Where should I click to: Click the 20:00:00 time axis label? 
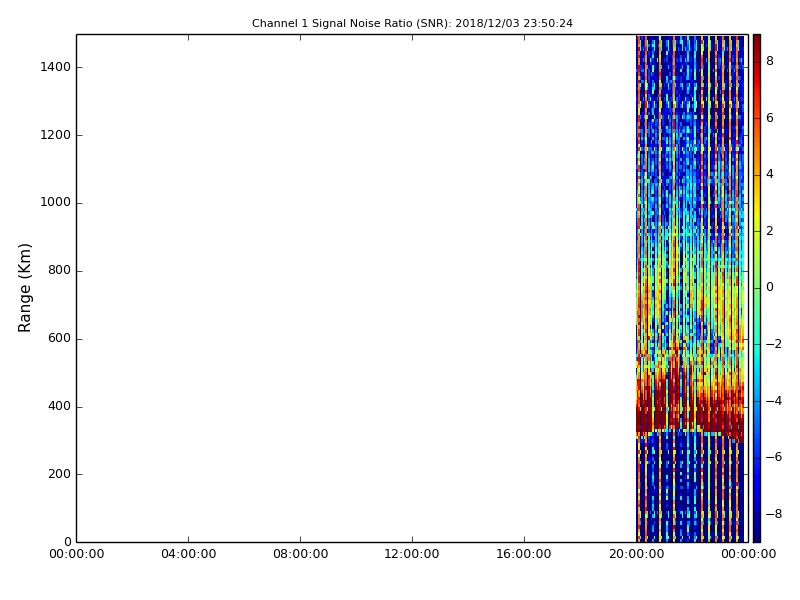click(x=636, y=554)
